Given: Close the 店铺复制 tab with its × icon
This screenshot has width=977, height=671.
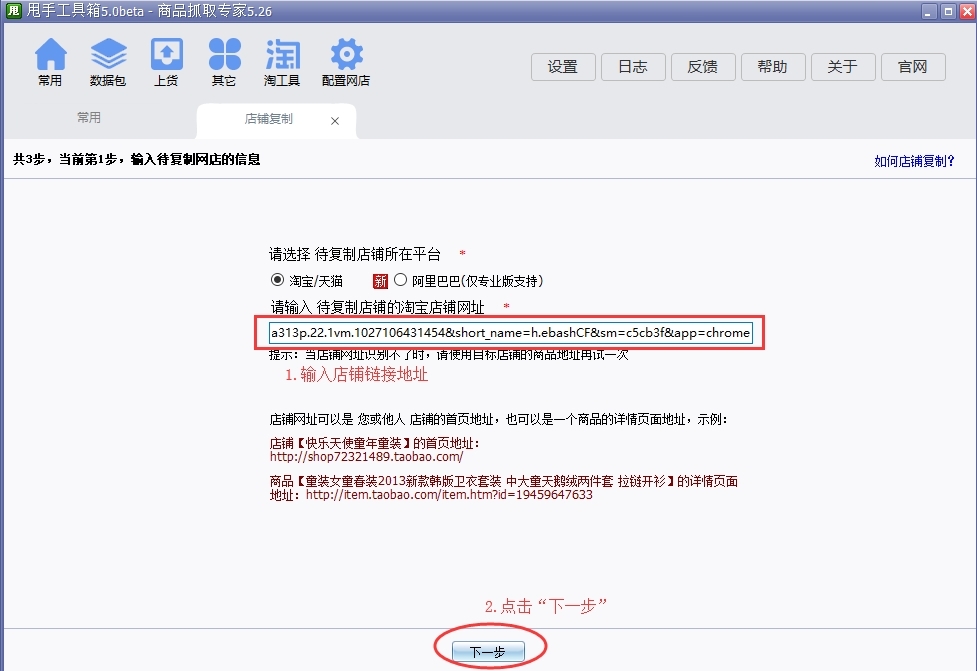Looking at the screenshot, I should point(336,117).
